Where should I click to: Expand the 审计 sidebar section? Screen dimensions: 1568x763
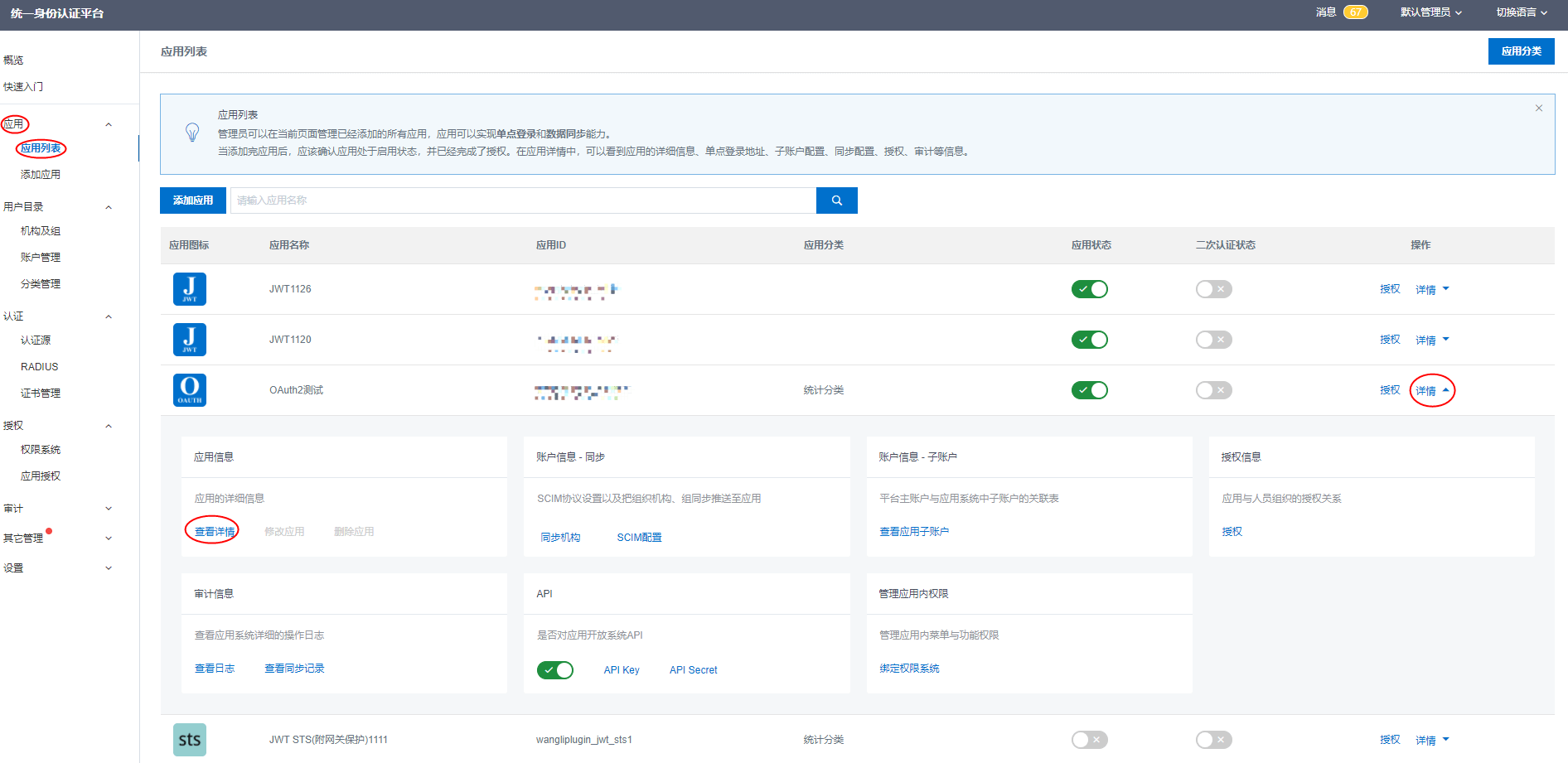click(x=58, y=509)
